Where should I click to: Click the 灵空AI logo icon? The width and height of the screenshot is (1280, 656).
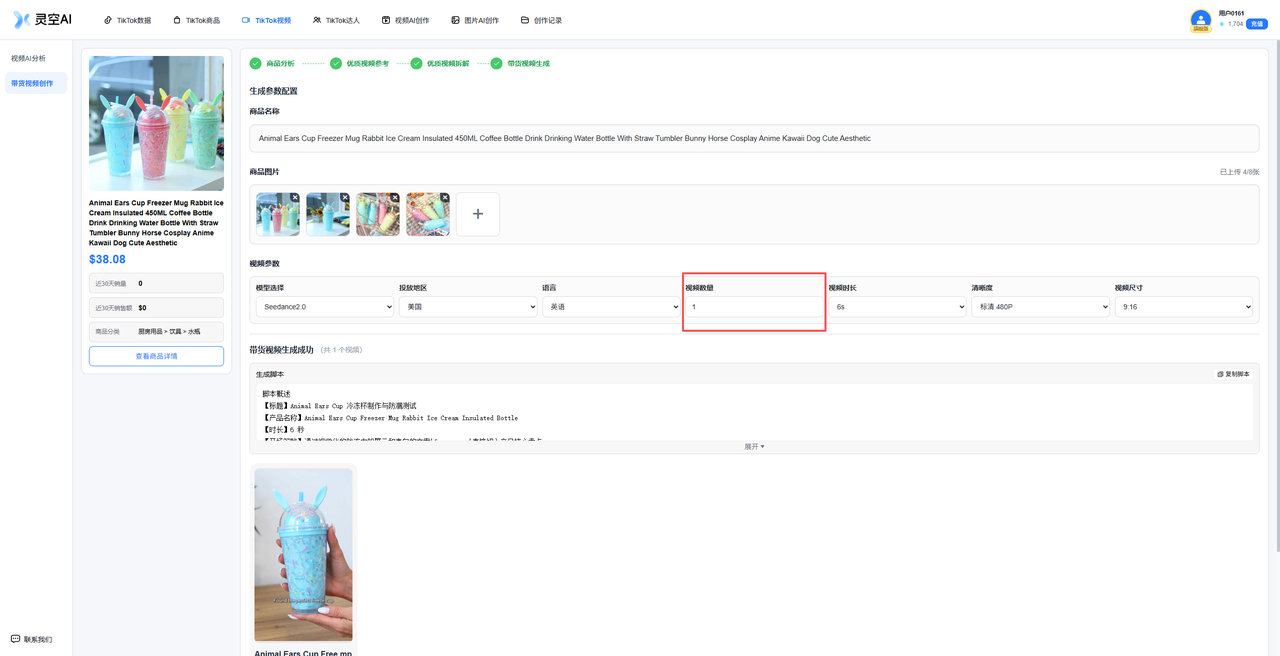(x=21, y=20)
